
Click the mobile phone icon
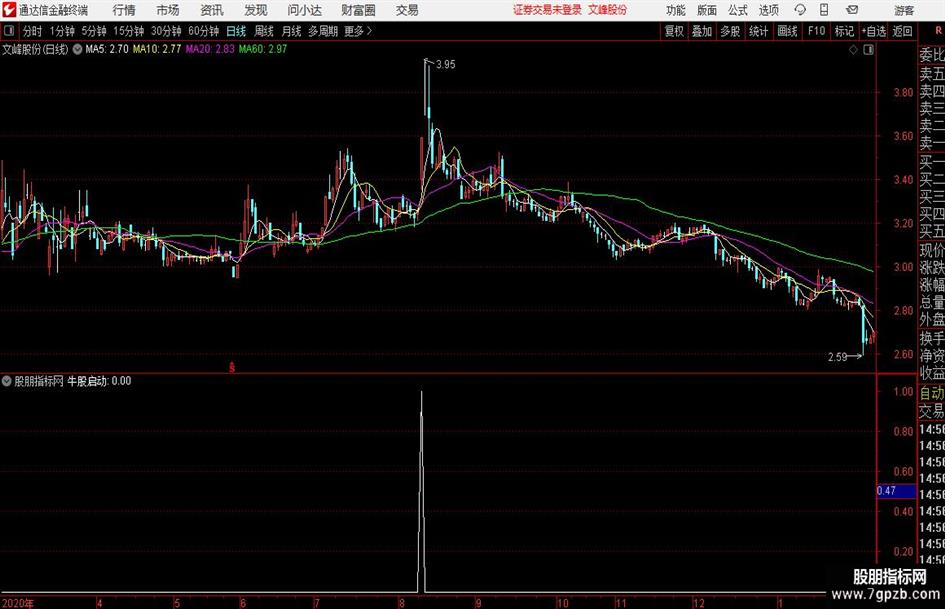824,10
